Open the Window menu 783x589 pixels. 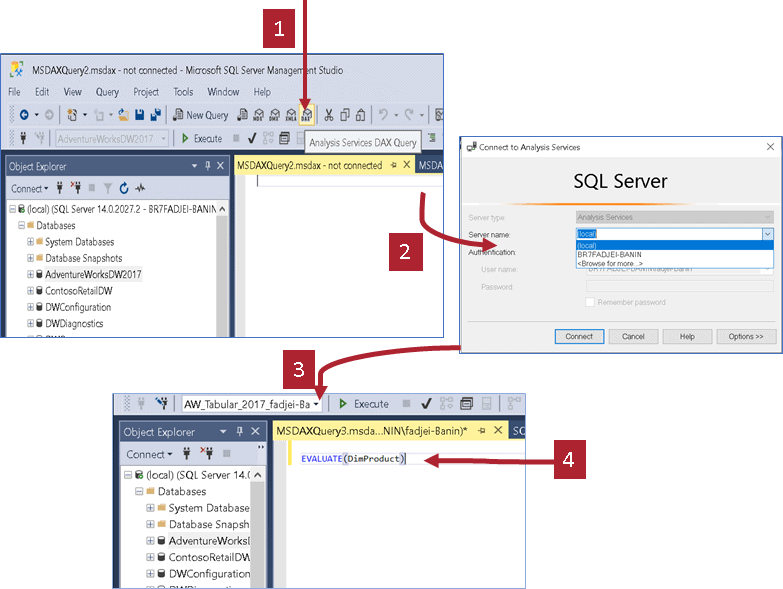tap(223, 92)
